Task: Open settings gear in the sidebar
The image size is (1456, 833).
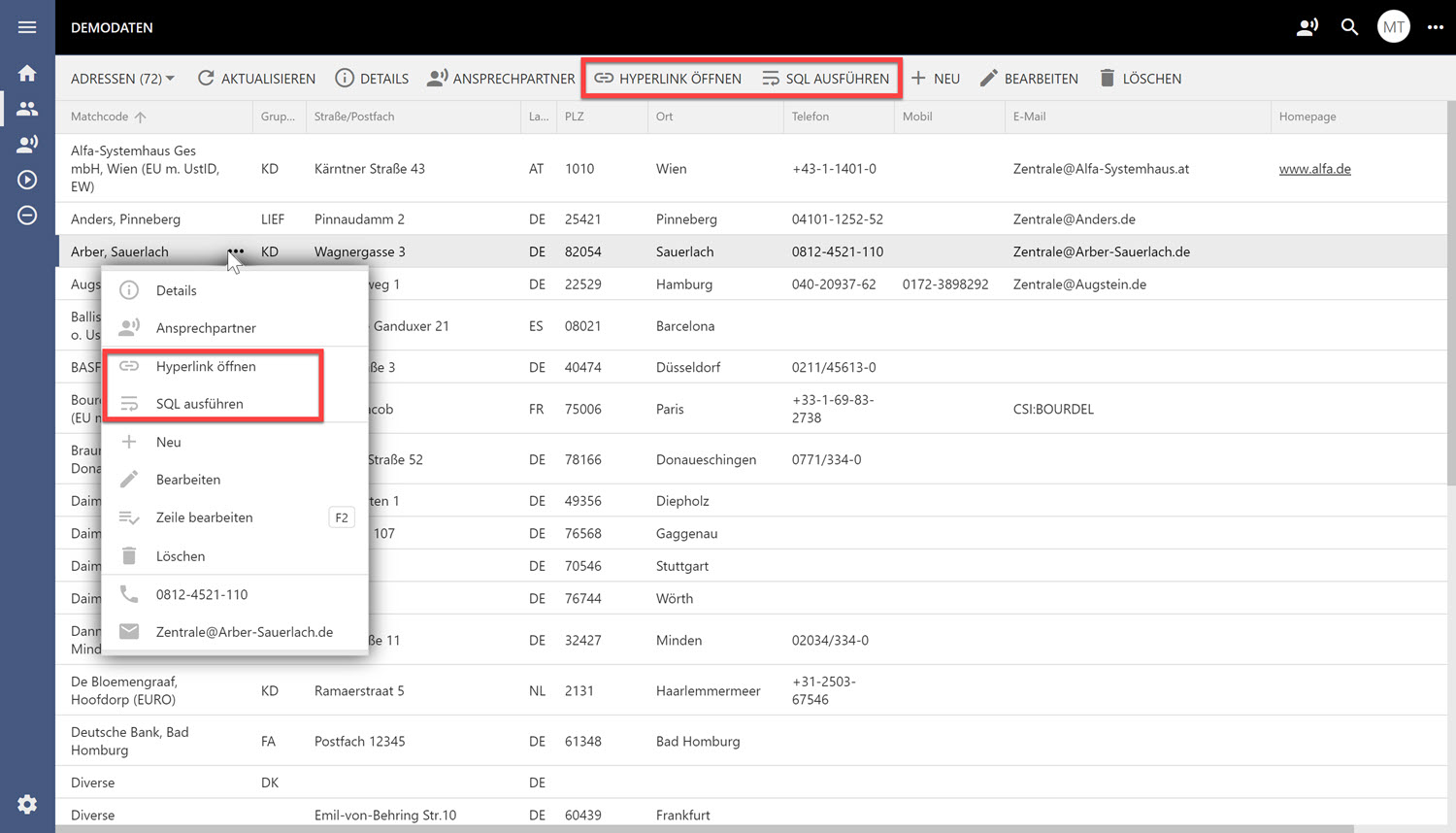Action: coord(27,804)
